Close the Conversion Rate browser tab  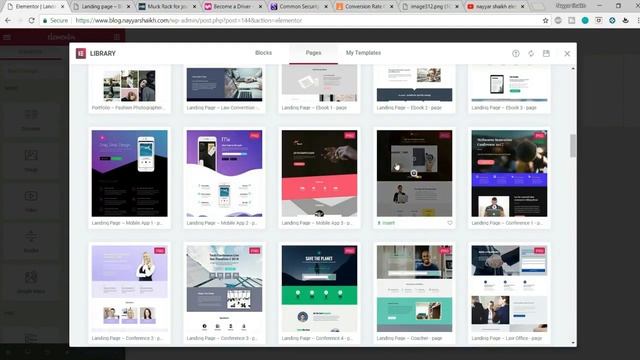tap(392, 7)
